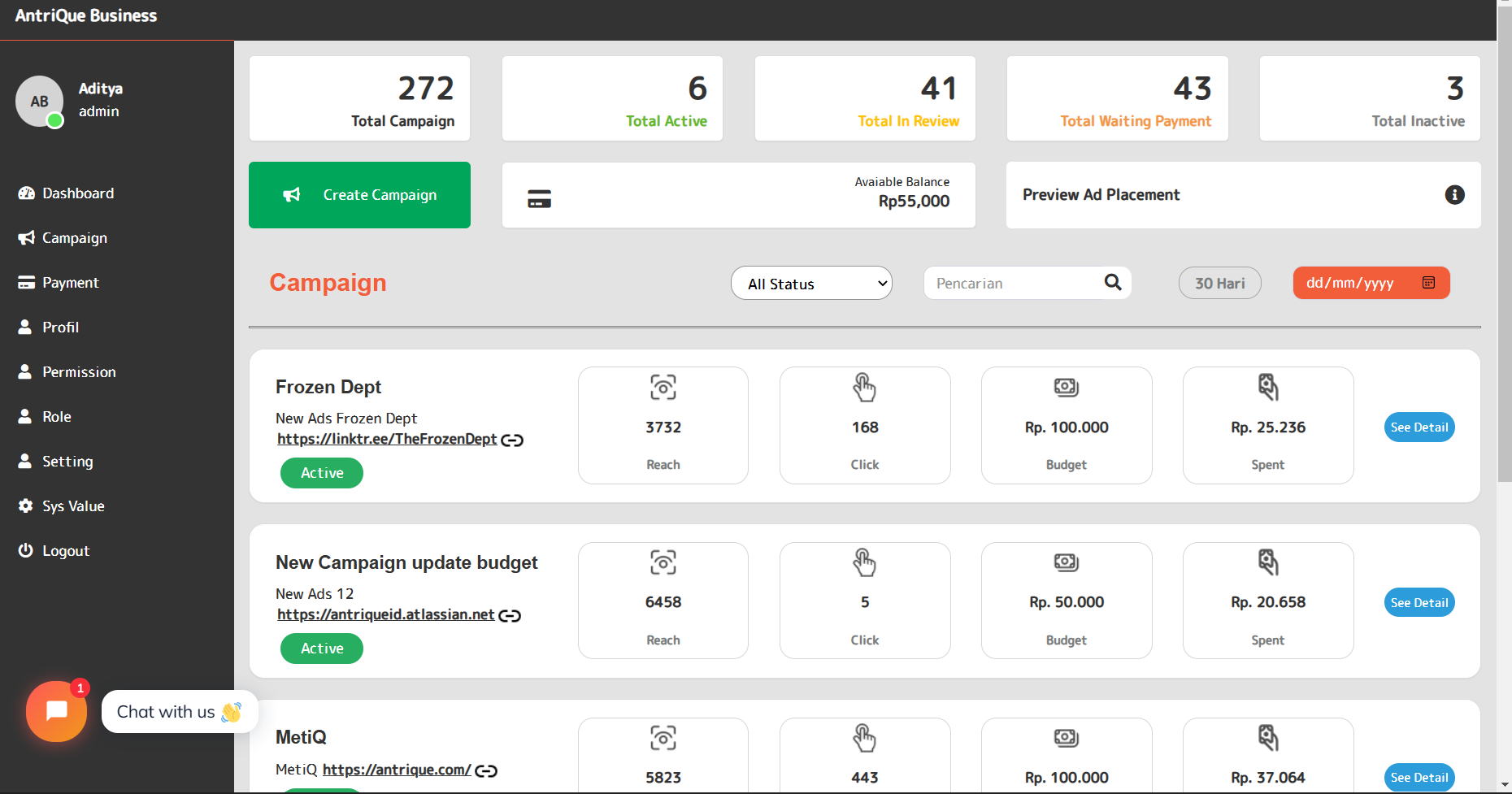The image size is (1512, 794).
Task: Open the orange chat bubble widget
Action: point(56,711)
